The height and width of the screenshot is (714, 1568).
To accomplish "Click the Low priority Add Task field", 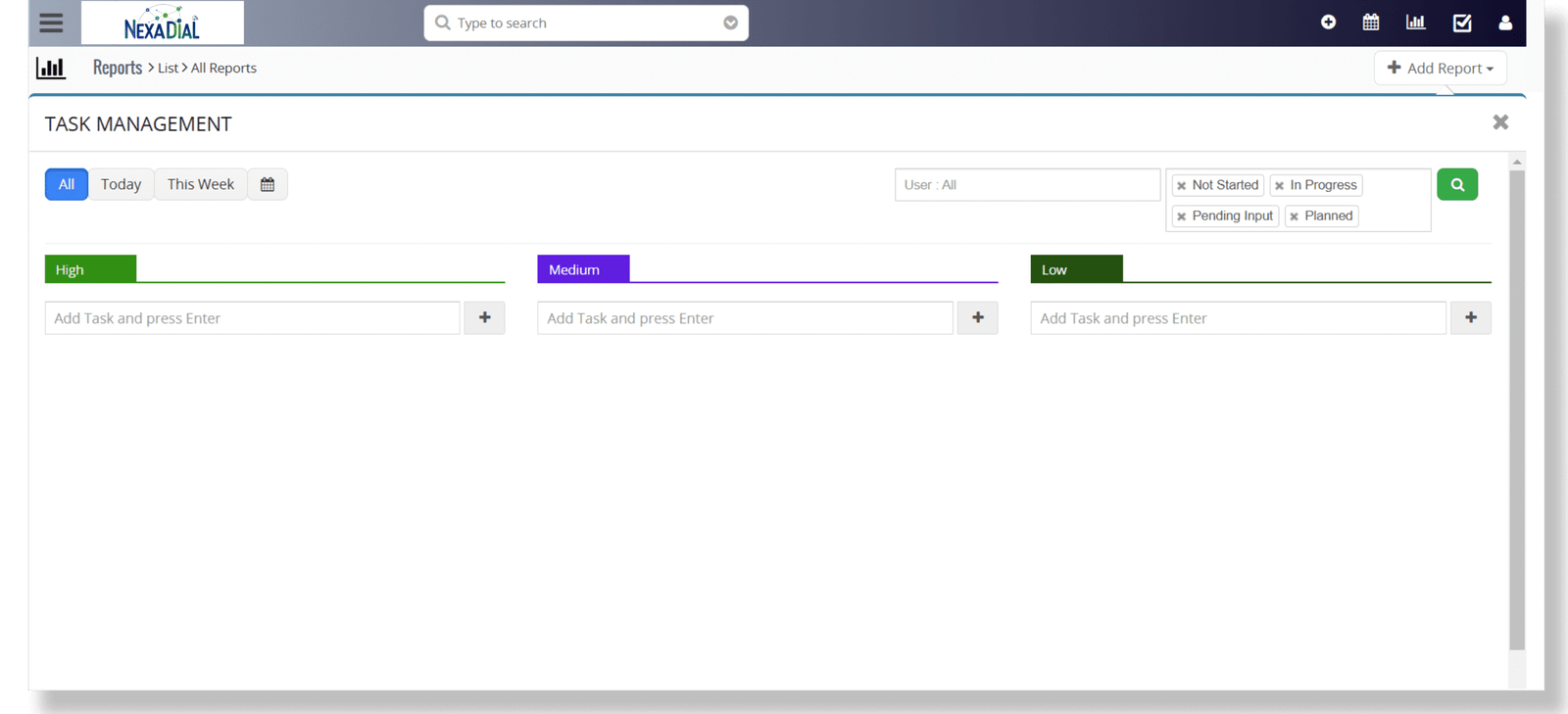I will (x=1237, y=318).
